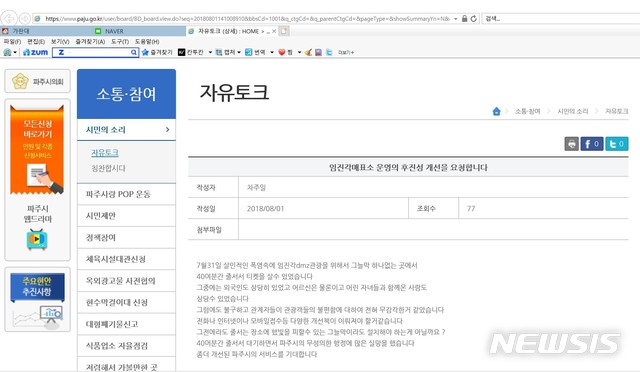Open the 식품업소 자율점검 menu item
640x372 pixels.
(126, 346)
